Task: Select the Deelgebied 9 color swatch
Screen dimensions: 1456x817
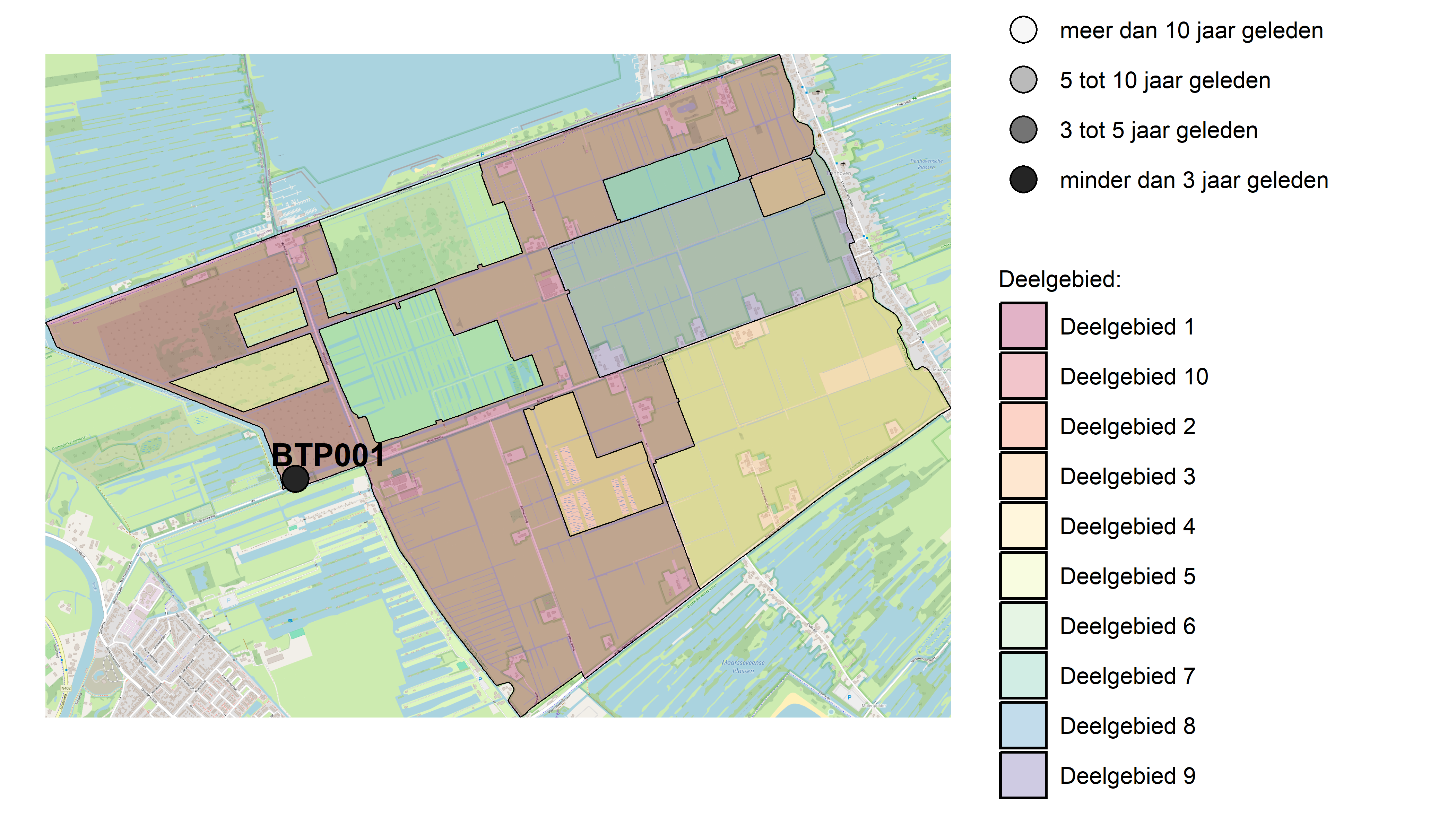Action: pos(1023,775)
